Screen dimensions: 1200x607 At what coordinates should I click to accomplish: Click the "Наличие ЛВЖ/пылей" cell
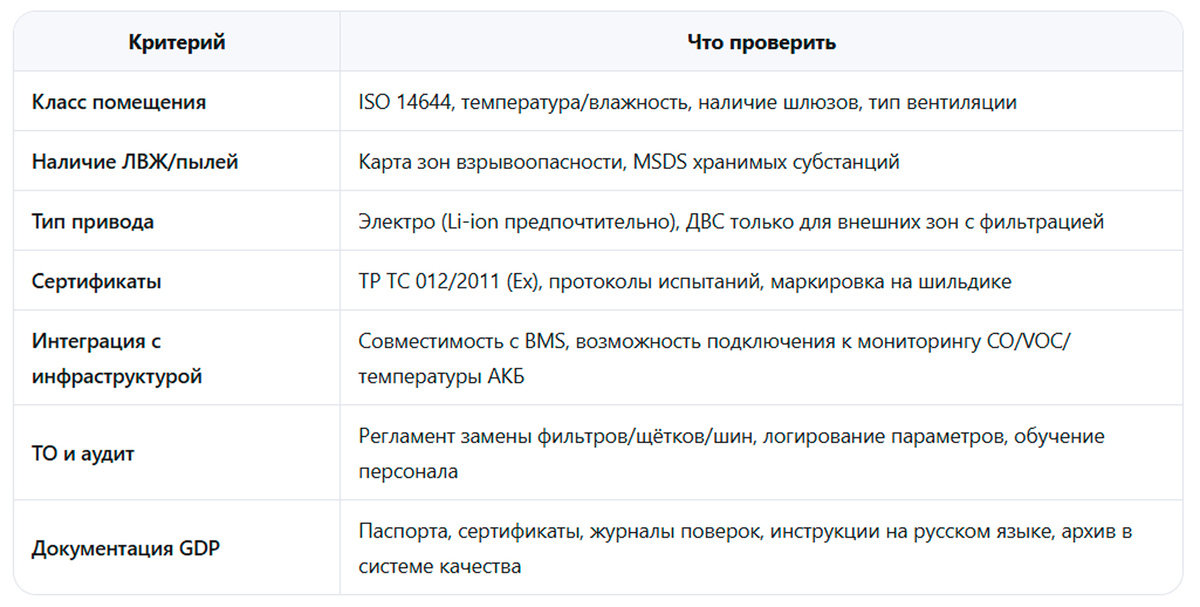pyautogui.click(x=177, y=161)
